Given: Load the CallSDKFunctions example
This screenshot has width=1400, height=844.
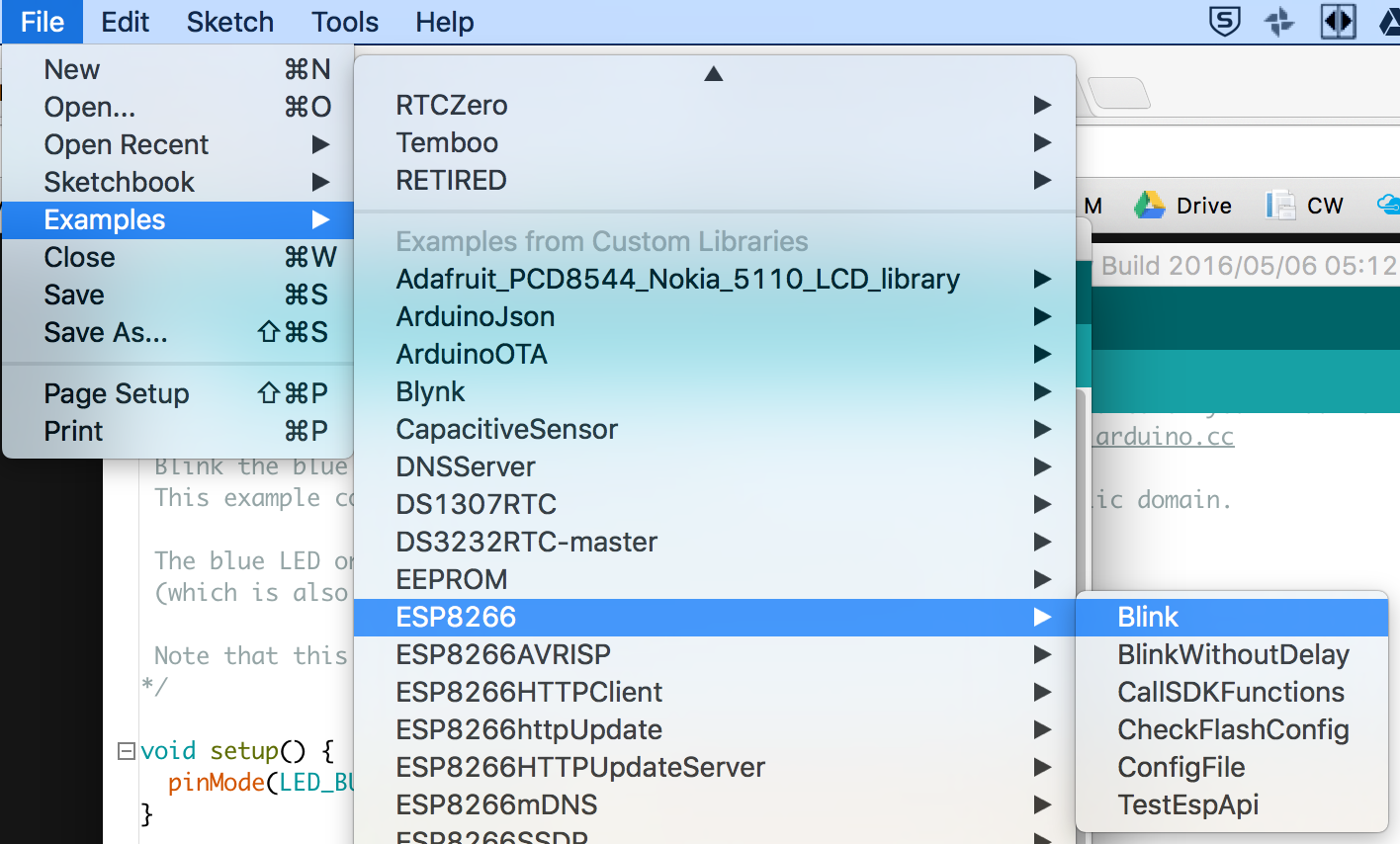Looking at the screenshot, I should point(1232,692).
